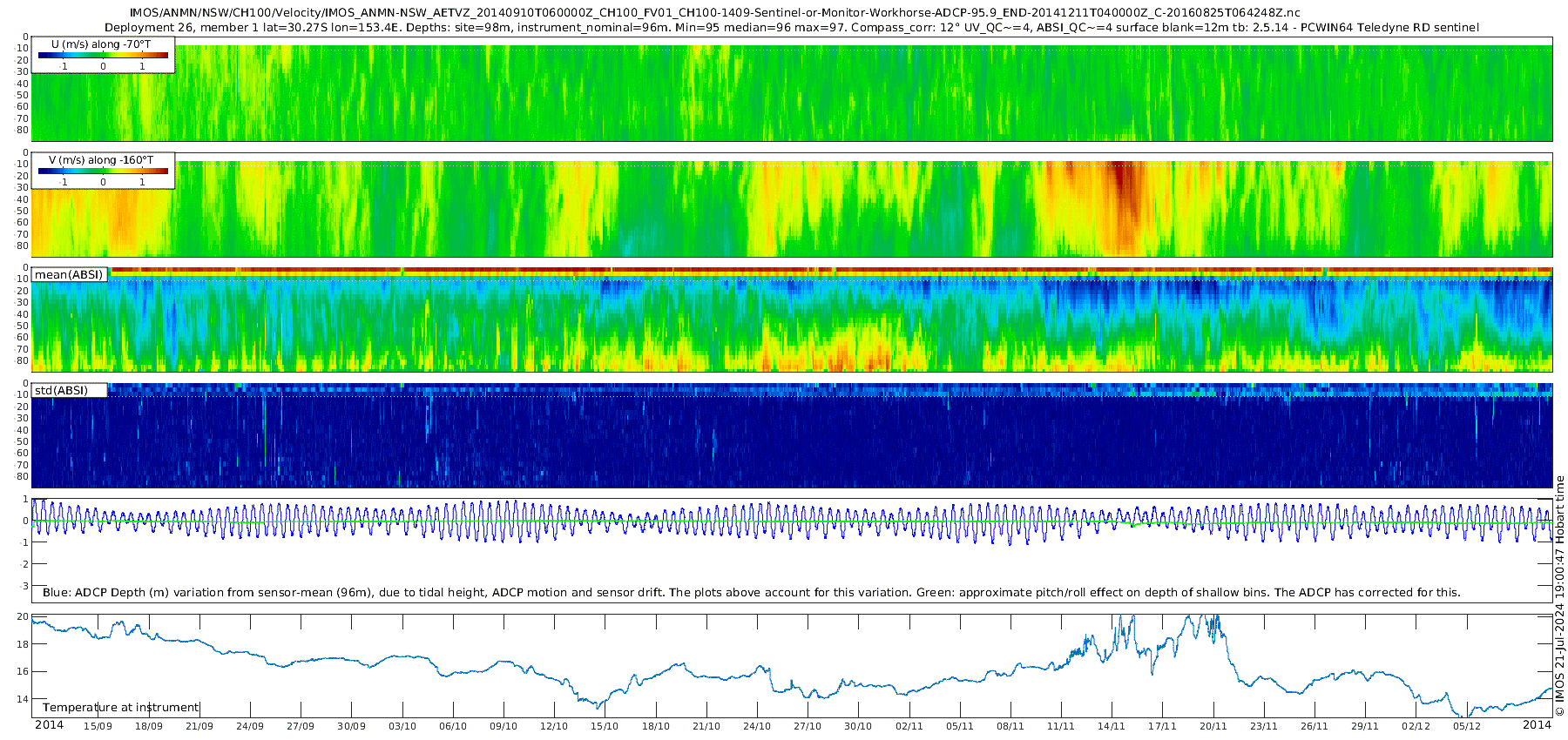Click the temperature peak near 20/11

tap(1211, 622)
